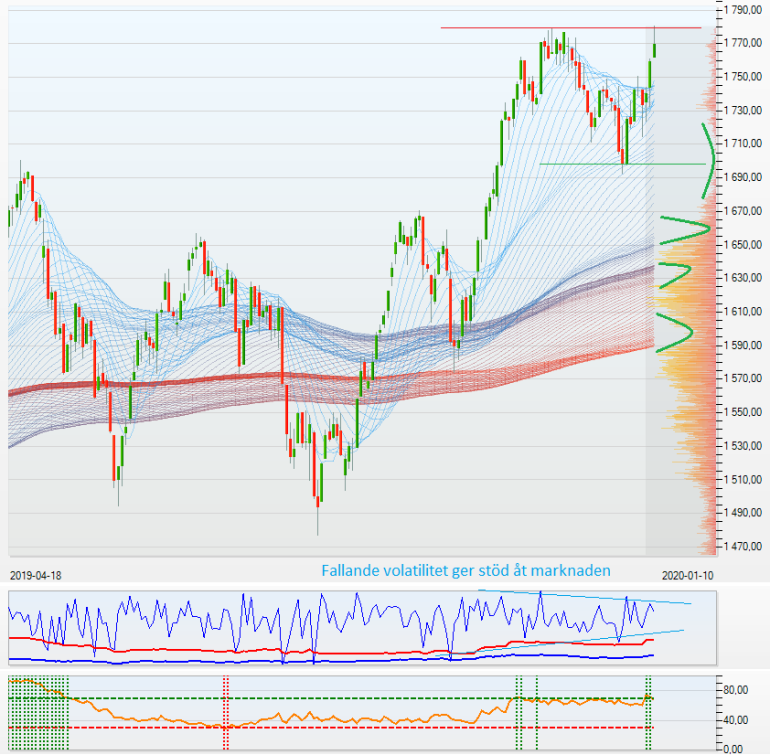The height and width of the screenshot is (755, 770).
Task: Click the 1 510,00 price axis label
Action: (x=743, y=479)
